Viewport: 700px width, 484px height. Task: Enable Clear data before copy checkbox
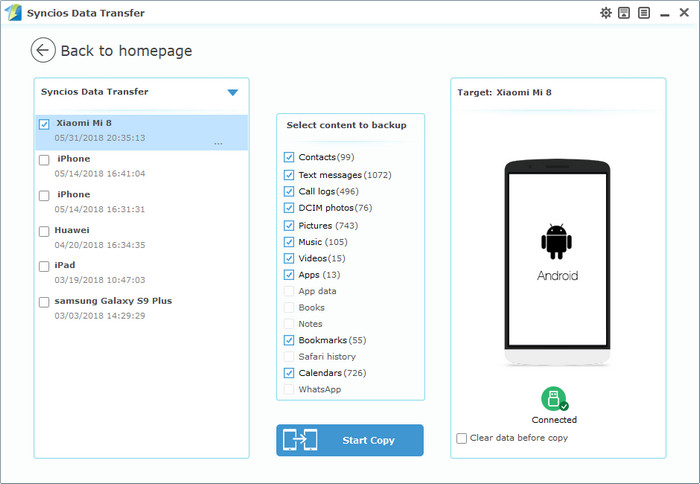tap(461, 438)
